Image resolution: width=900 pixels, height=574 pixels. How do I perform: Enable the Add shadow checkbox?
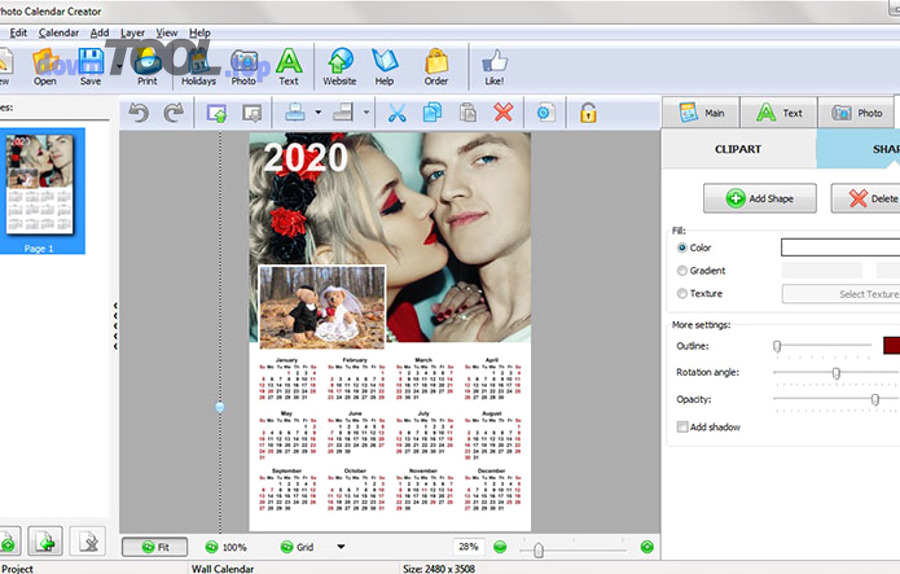click(682, 426)
